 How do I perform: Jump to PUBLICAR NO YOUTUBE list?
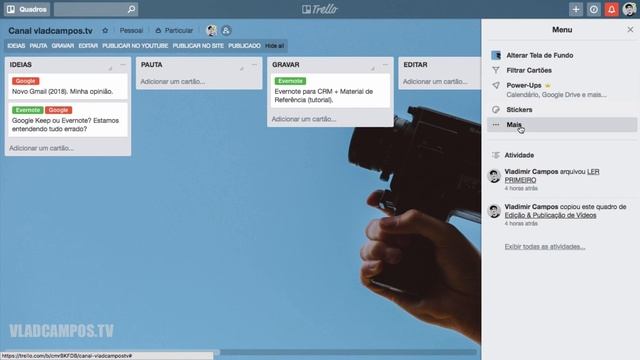point(135,46)
